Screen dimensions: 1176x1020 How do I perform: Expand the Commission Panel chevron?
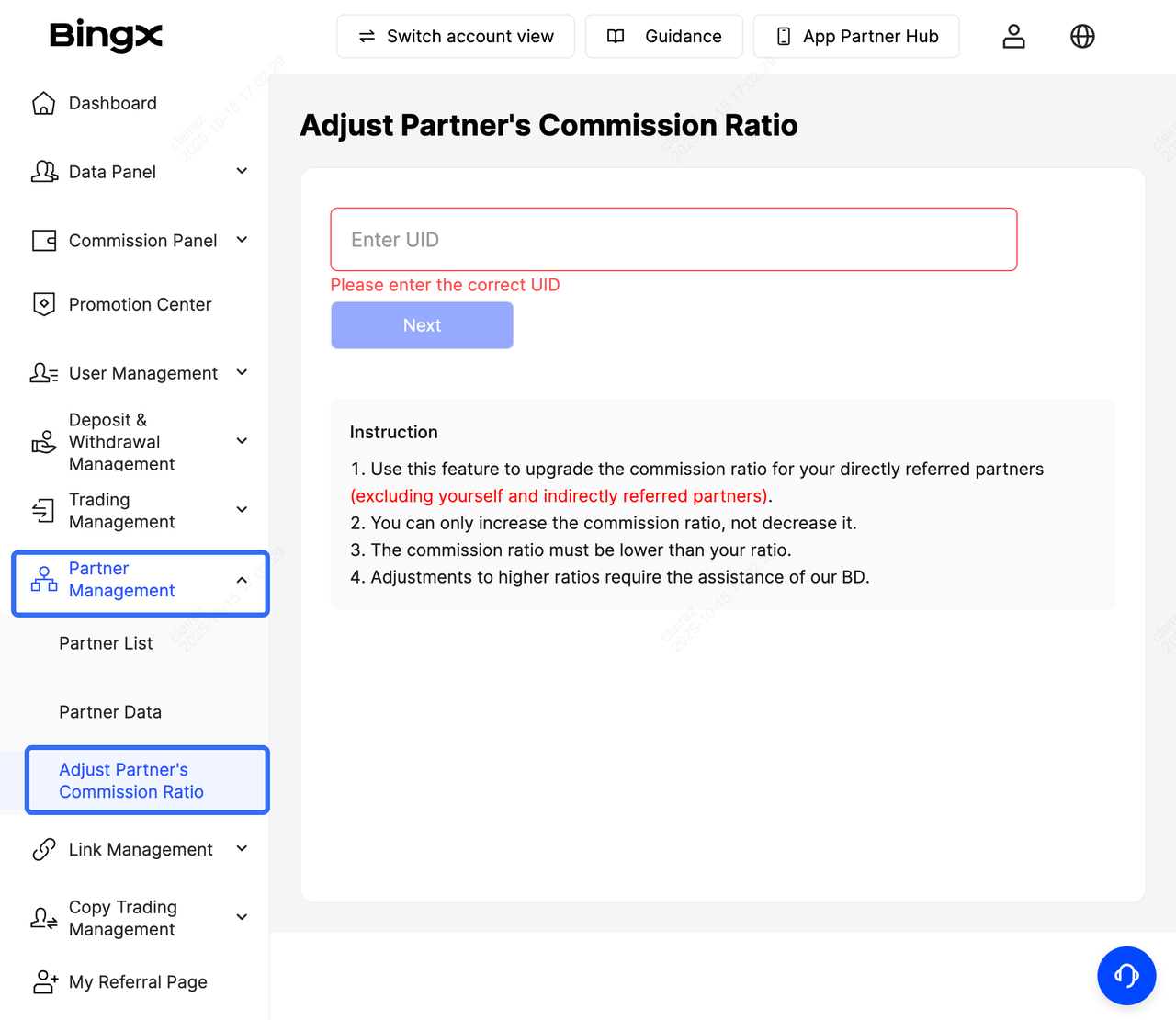(242, 240)
